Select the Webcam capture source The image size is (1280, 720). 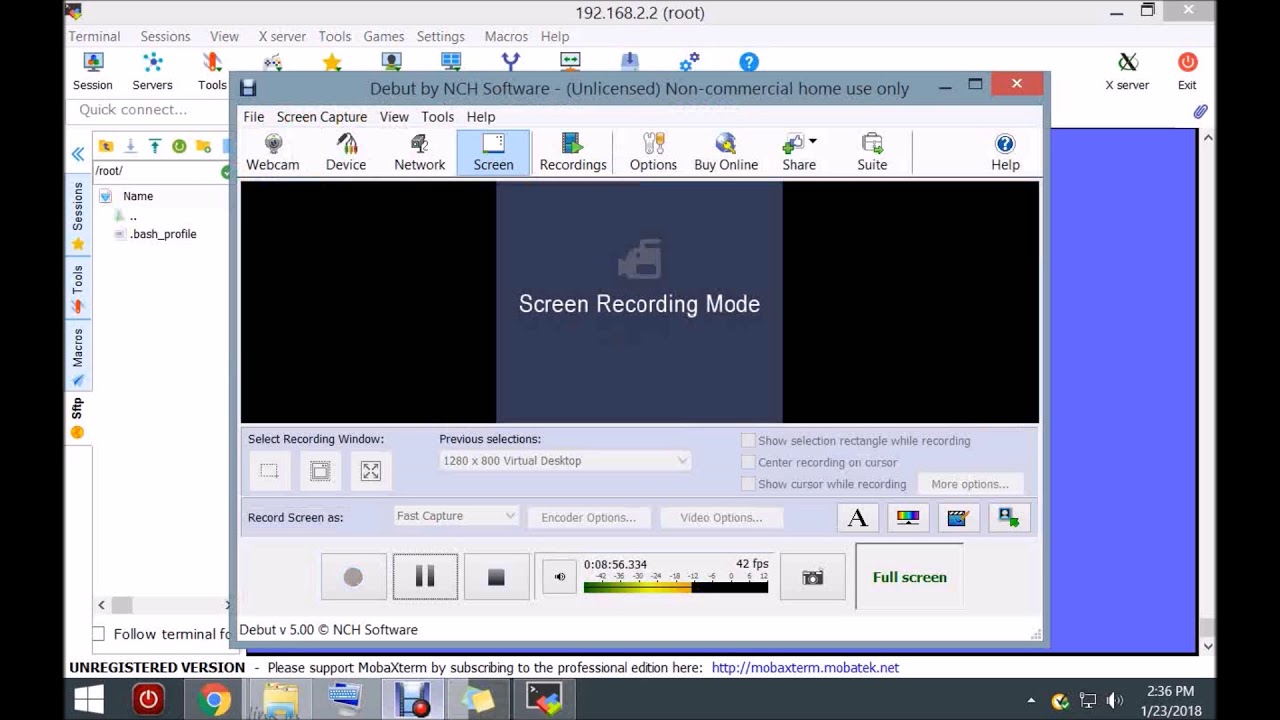(272, 153)
